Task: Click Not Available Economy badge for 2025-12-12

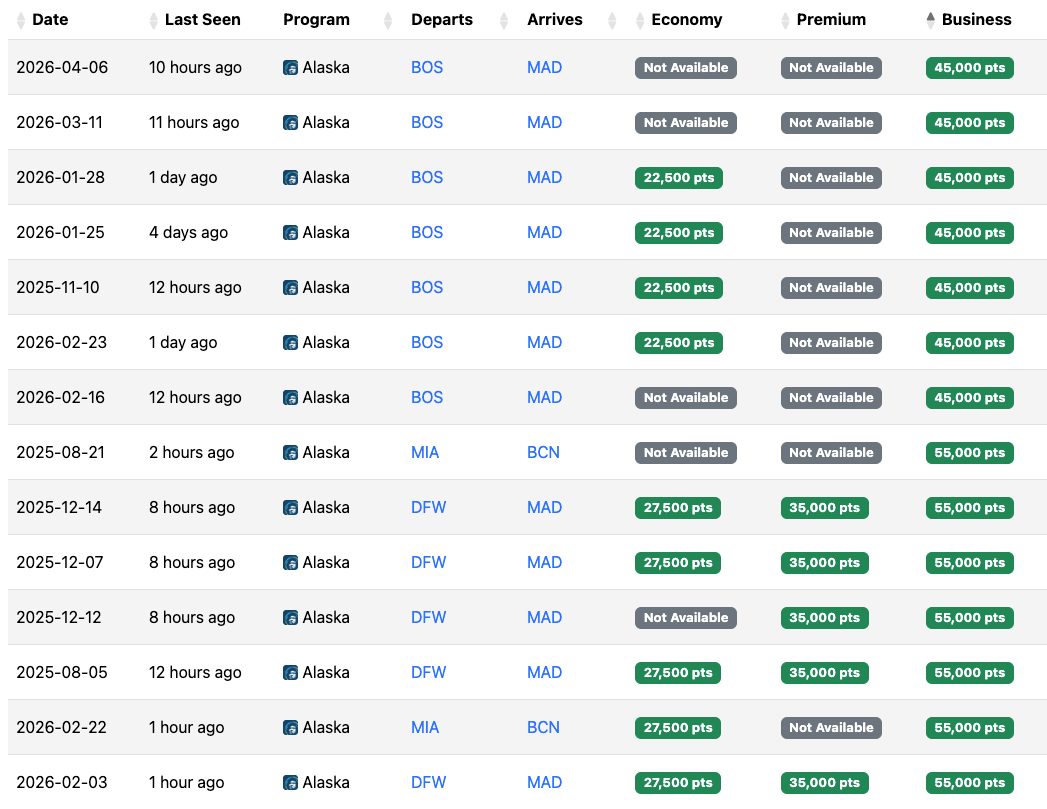Action: point(686,617)
